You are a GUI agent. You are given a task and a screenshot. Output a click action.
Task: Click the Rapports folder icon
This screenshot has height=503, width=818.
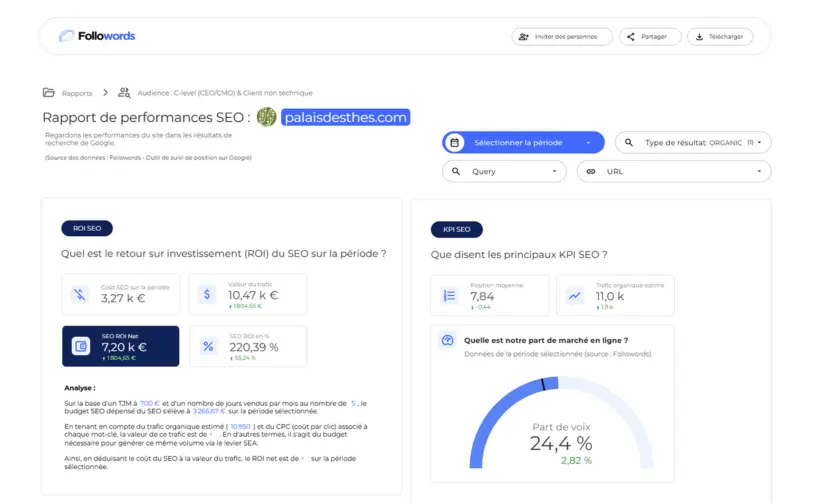[49, 92]
